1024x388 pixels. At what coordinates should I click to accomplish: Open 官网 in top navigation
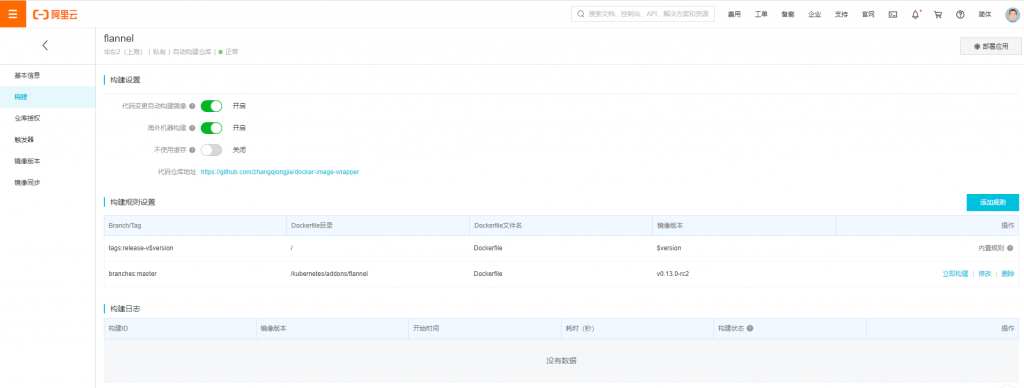coord(868,14)
